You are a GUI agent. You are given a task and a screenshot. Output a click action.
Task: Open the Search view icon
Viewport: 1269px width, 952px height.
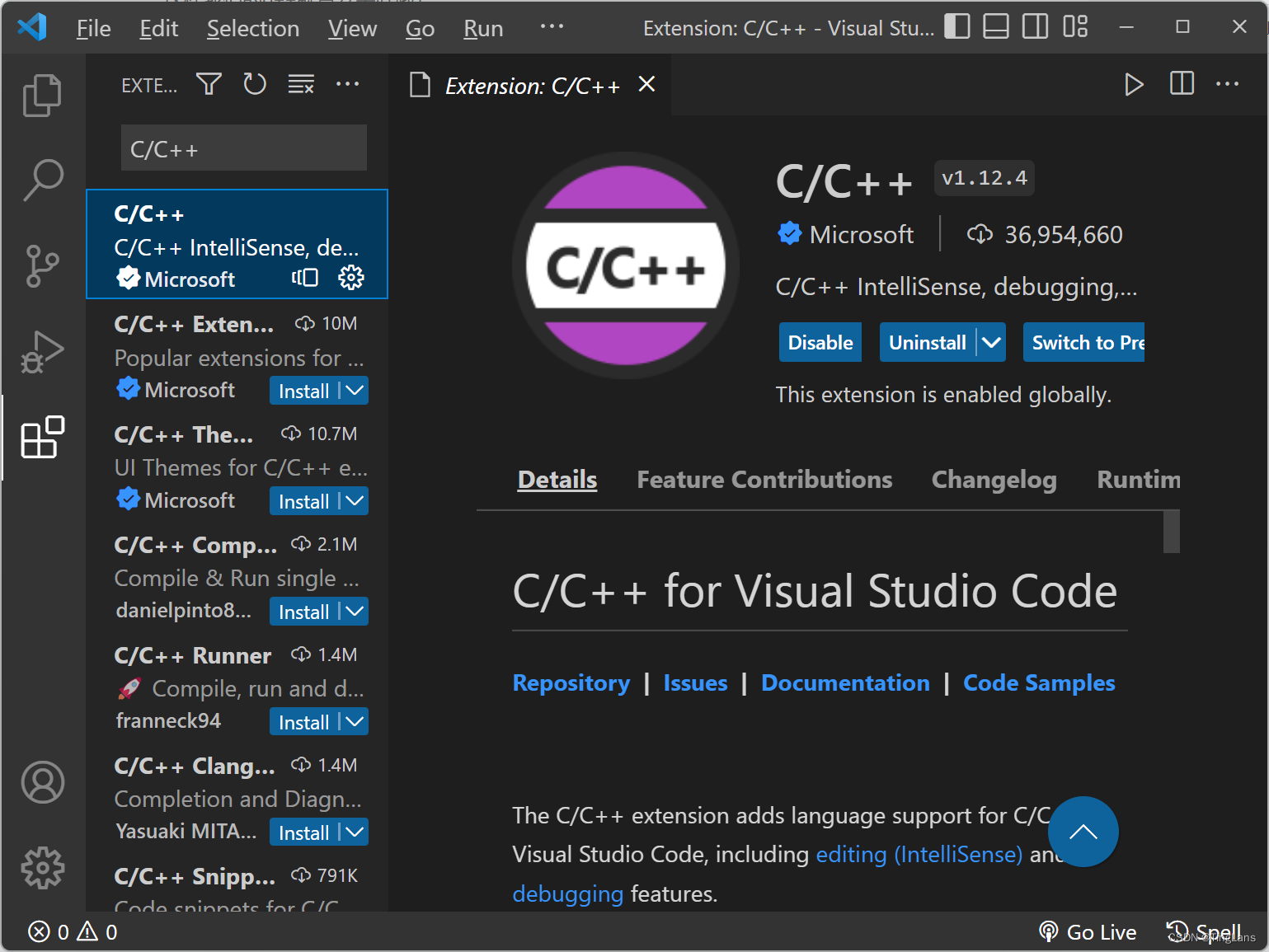tap(43, 180)
